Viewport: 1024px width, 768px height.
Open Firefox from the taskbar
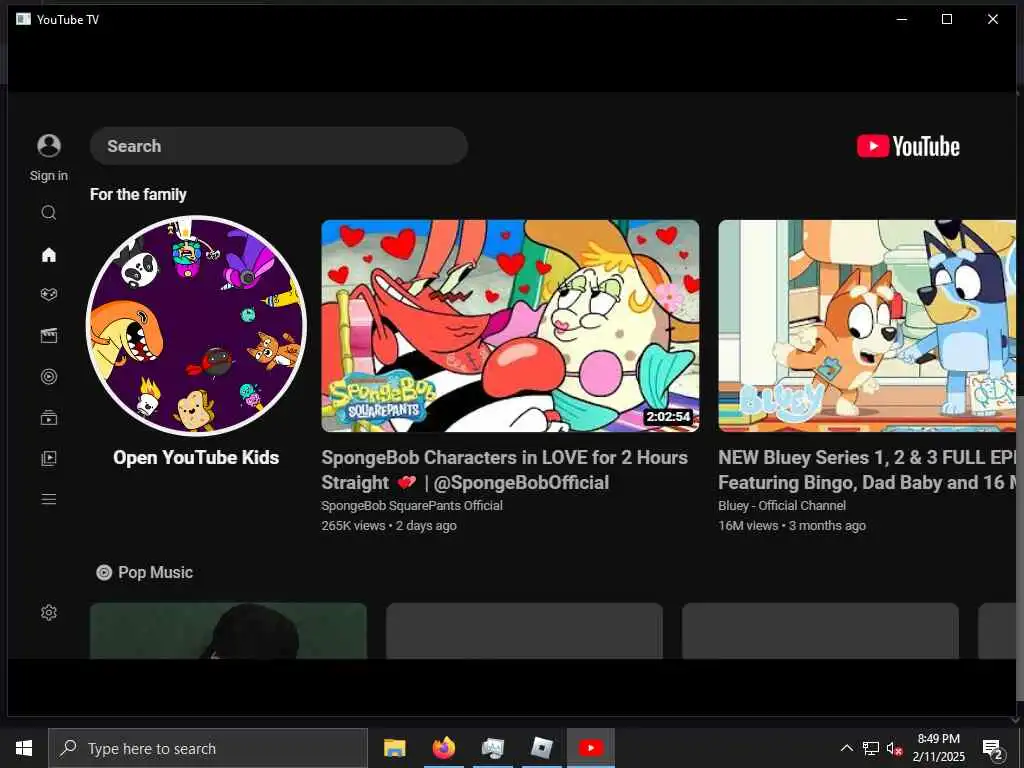click(x=443, y=748)
